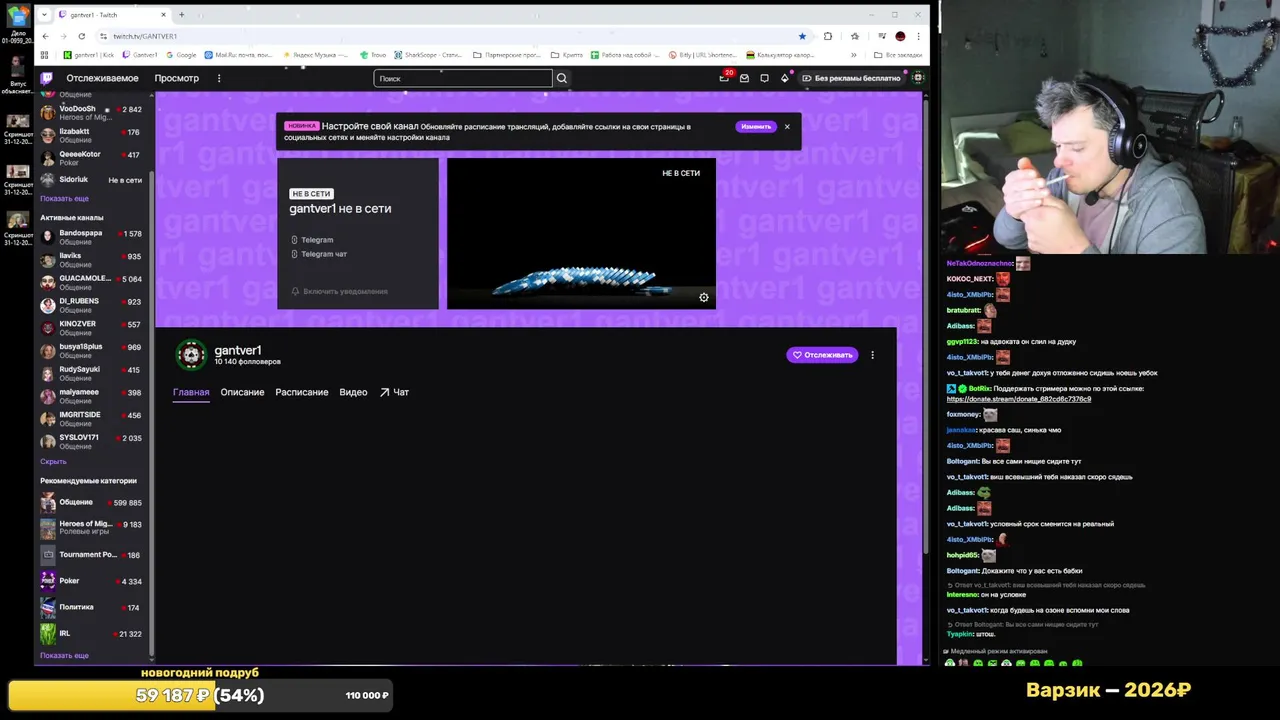This screenshot has width=1280, height=720.
Task: Open whispers speech-bubble icon in Twitch header
Action: pos(764,78)
